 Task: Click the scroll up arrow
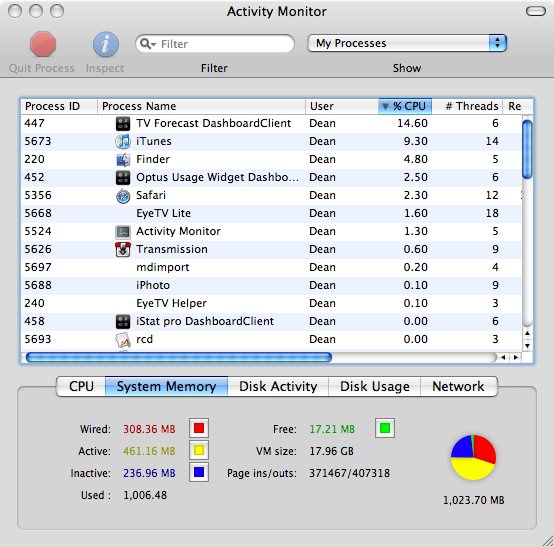pyautogui.click(x=527, y=333)
